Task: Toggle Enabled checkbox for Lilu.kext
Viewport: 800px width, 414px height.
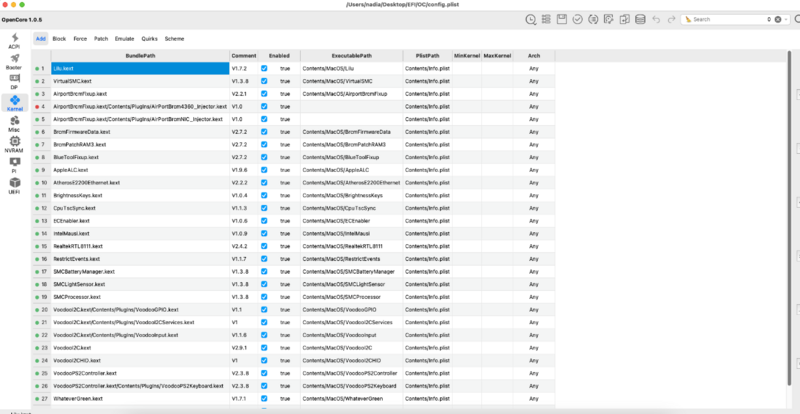Action: point(264,68)
